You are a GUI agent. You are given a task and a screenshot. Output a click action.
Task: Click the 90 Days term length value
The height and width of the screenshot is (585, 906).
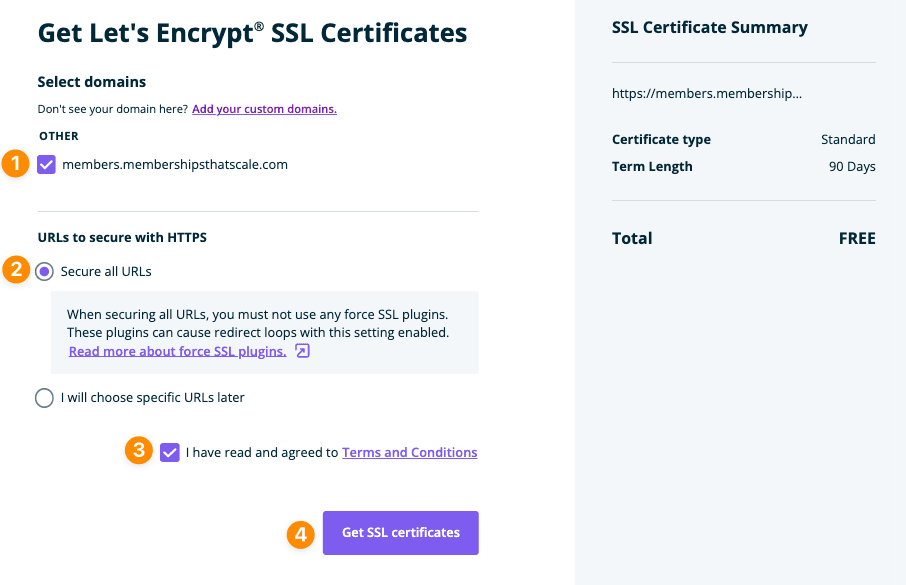click(x=851, y=166)
